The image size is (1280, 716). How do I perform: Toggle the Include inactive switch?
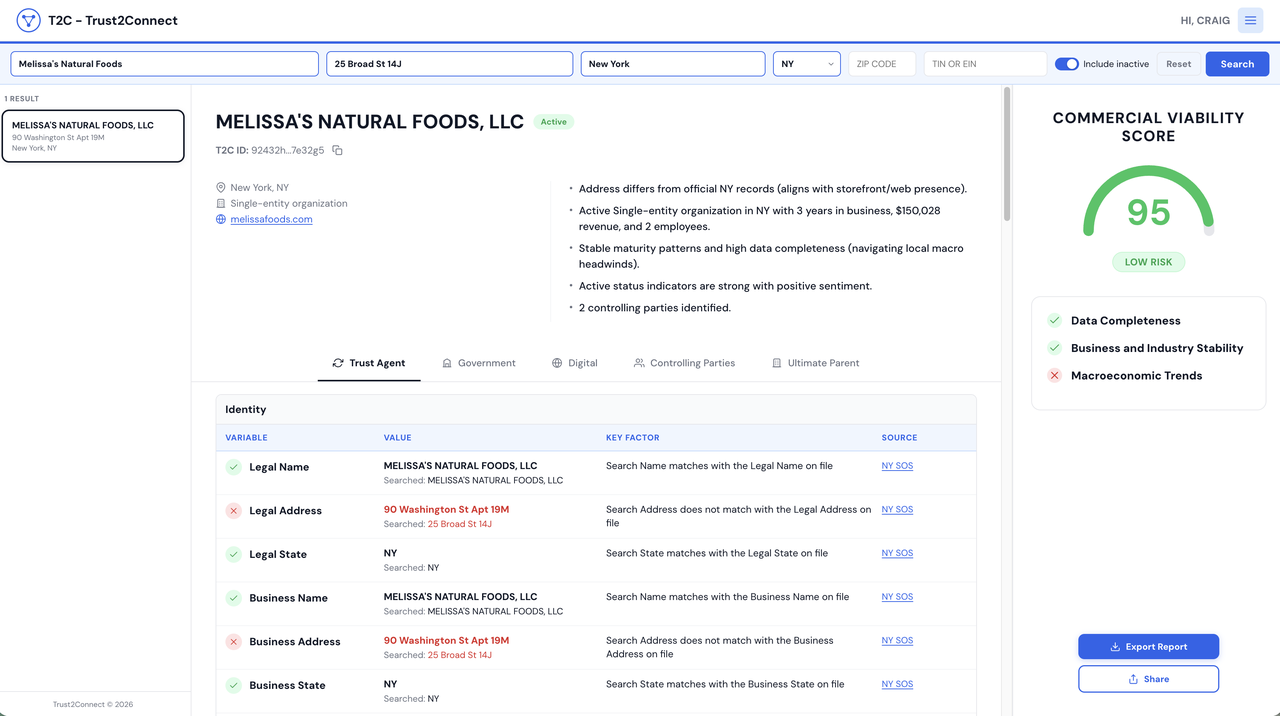pyautogui.click(x=1067, y=64)
